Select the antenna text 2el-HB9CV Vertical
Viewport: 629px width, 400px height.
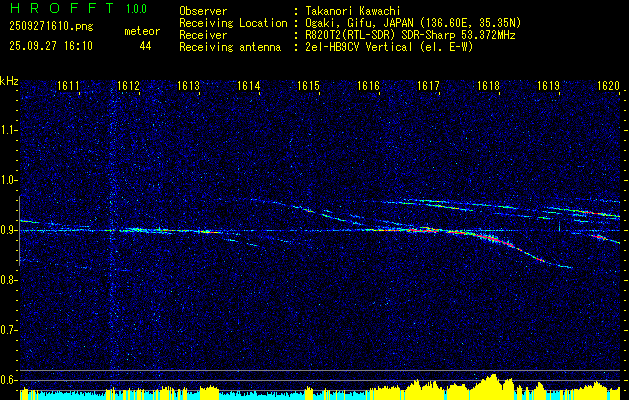[x=359, y=47]
